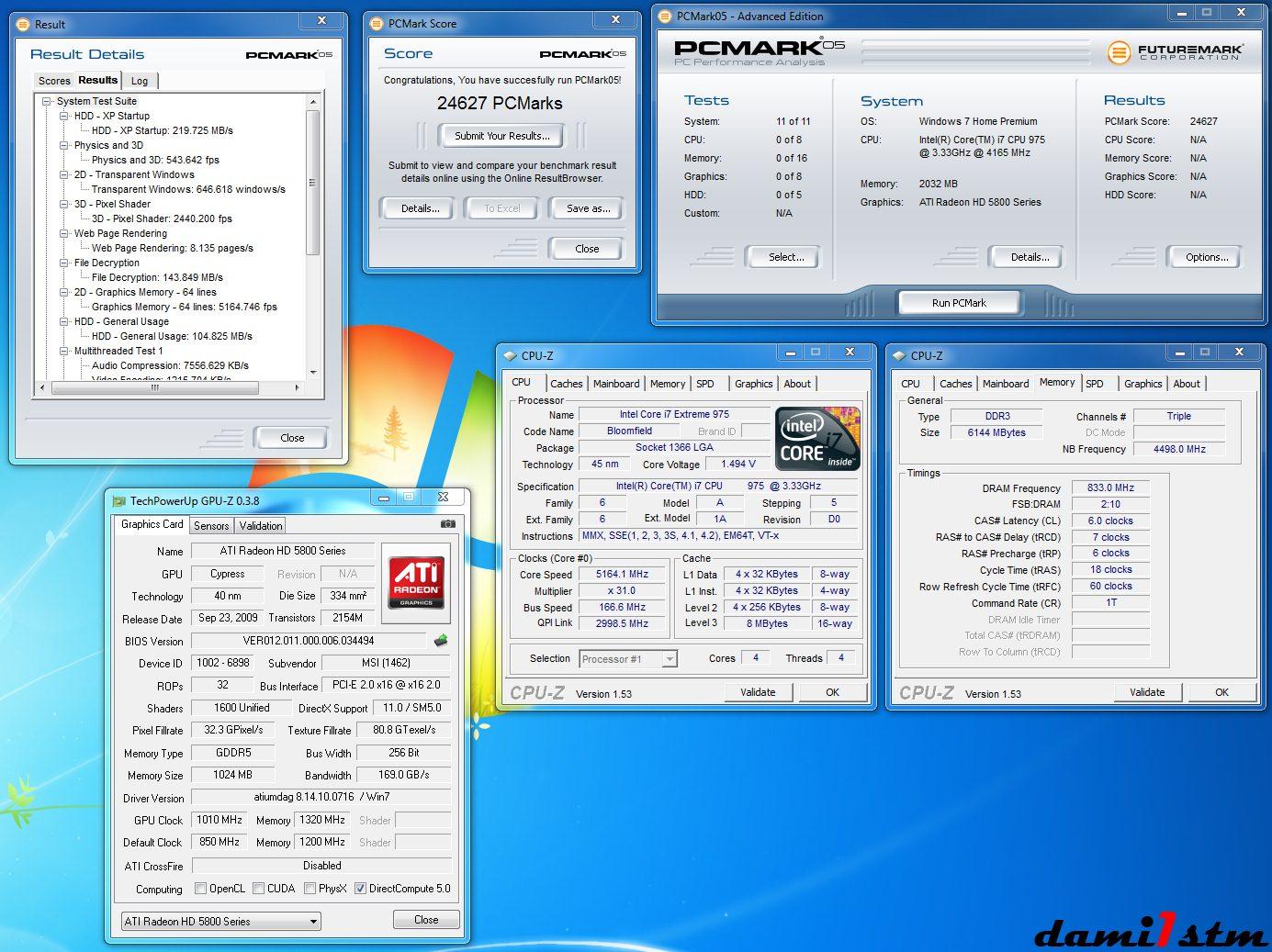1272x952 pixels.
Task: Click the PCMark05 Advanced Edition title icon
Action: point(667,16)
